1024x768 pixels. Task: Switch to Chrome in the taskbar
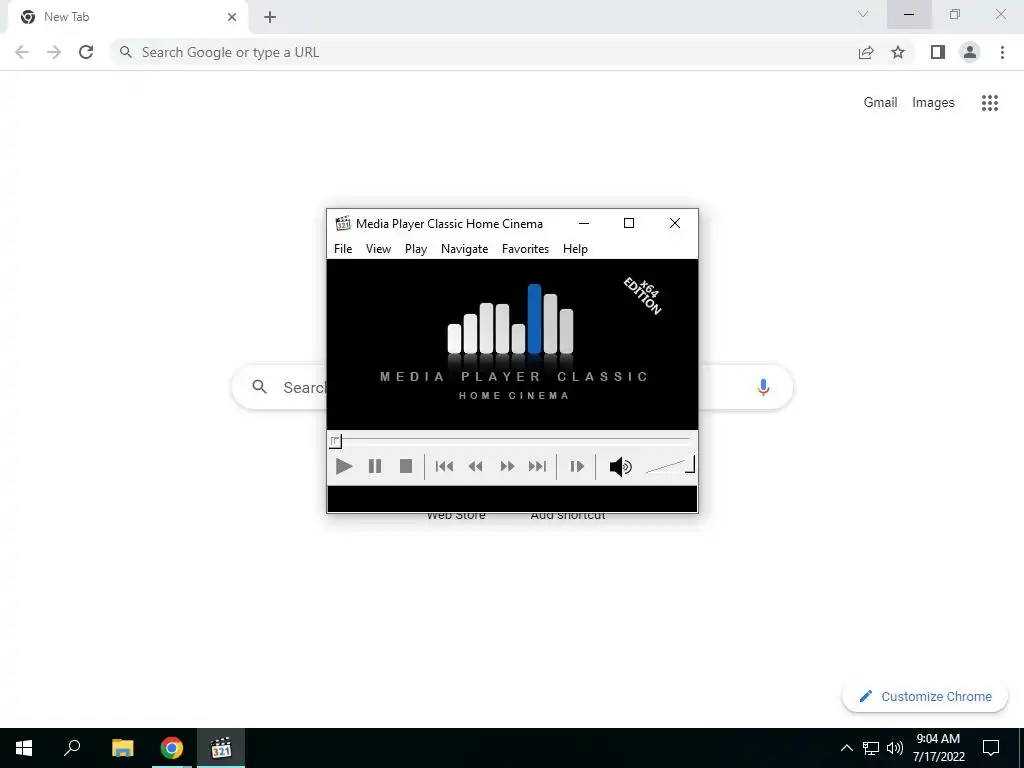pos(172,748)
